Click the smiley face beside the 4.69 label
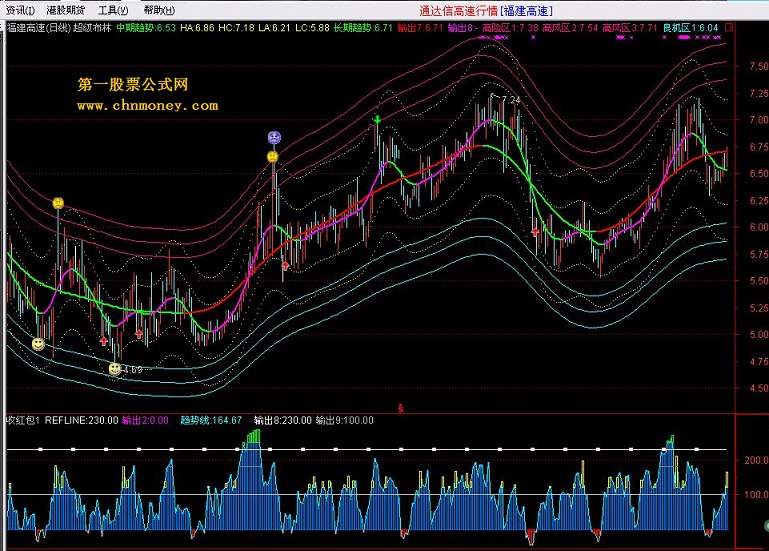 [115, 369]
